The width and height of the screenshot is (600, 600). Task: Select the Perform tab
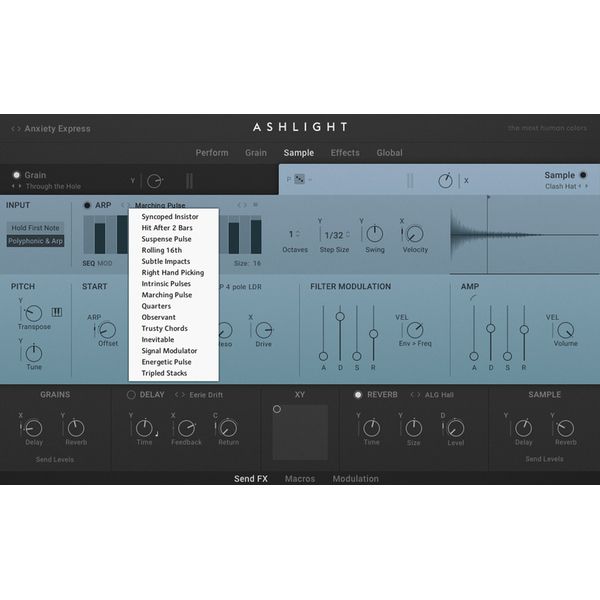(x=212, y=153)
